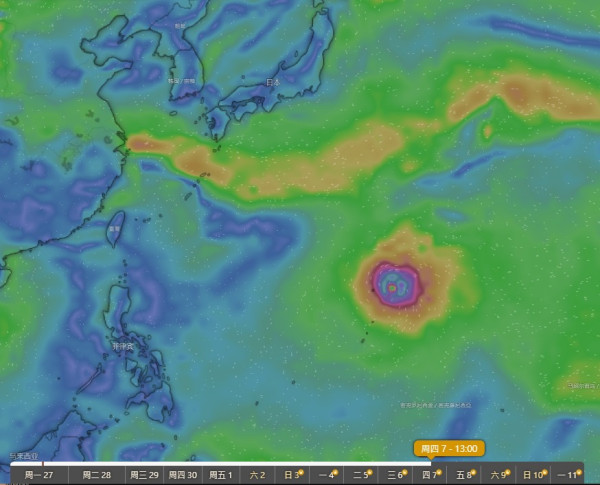Choose 周四 30 in the day bar

(183, 475)
